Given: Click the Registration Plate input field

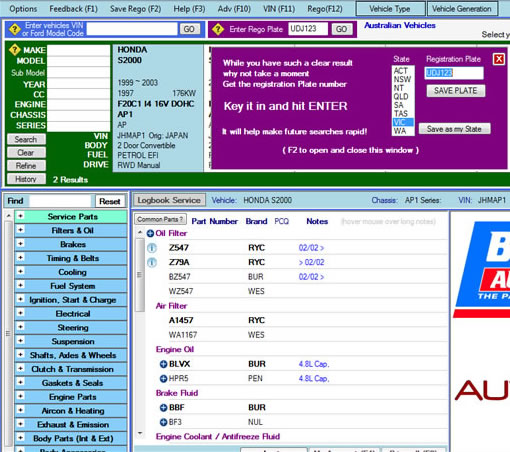Looking at the screenshot, I should click(x=454, y=73).
